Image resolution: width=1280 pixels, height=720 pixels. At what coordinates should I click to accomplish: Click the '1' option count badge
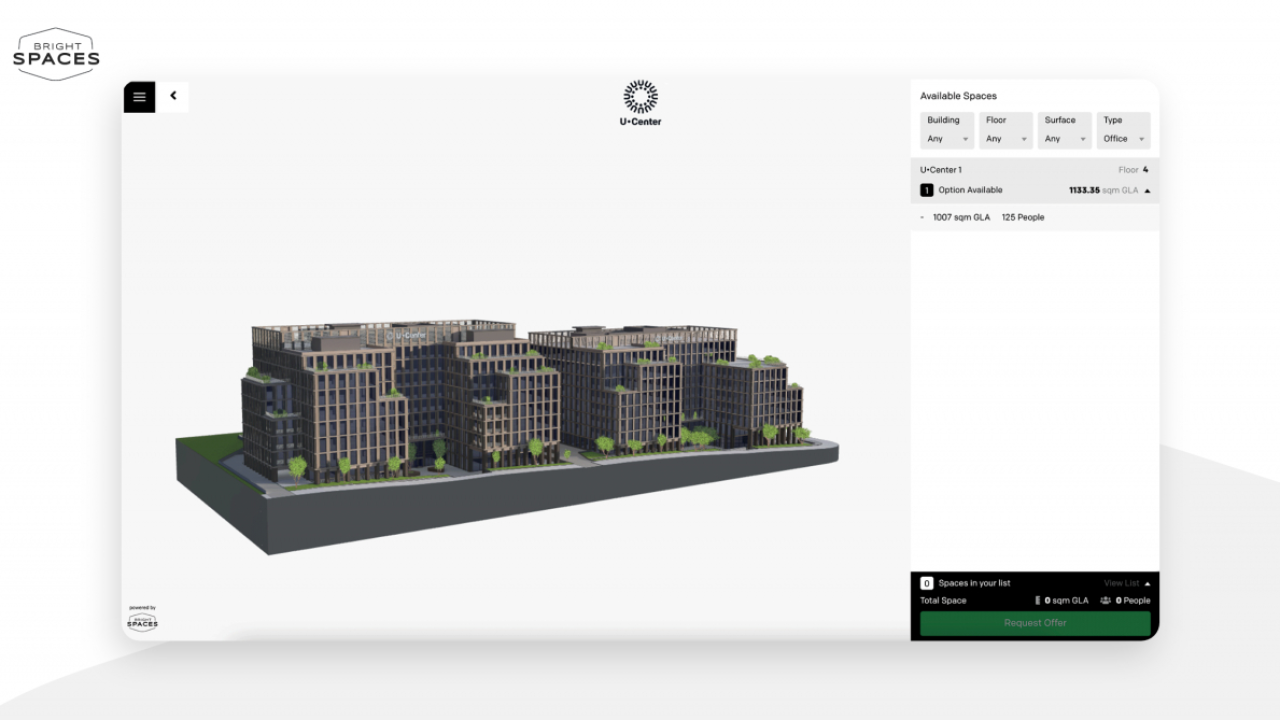click(x=926, y=190)
